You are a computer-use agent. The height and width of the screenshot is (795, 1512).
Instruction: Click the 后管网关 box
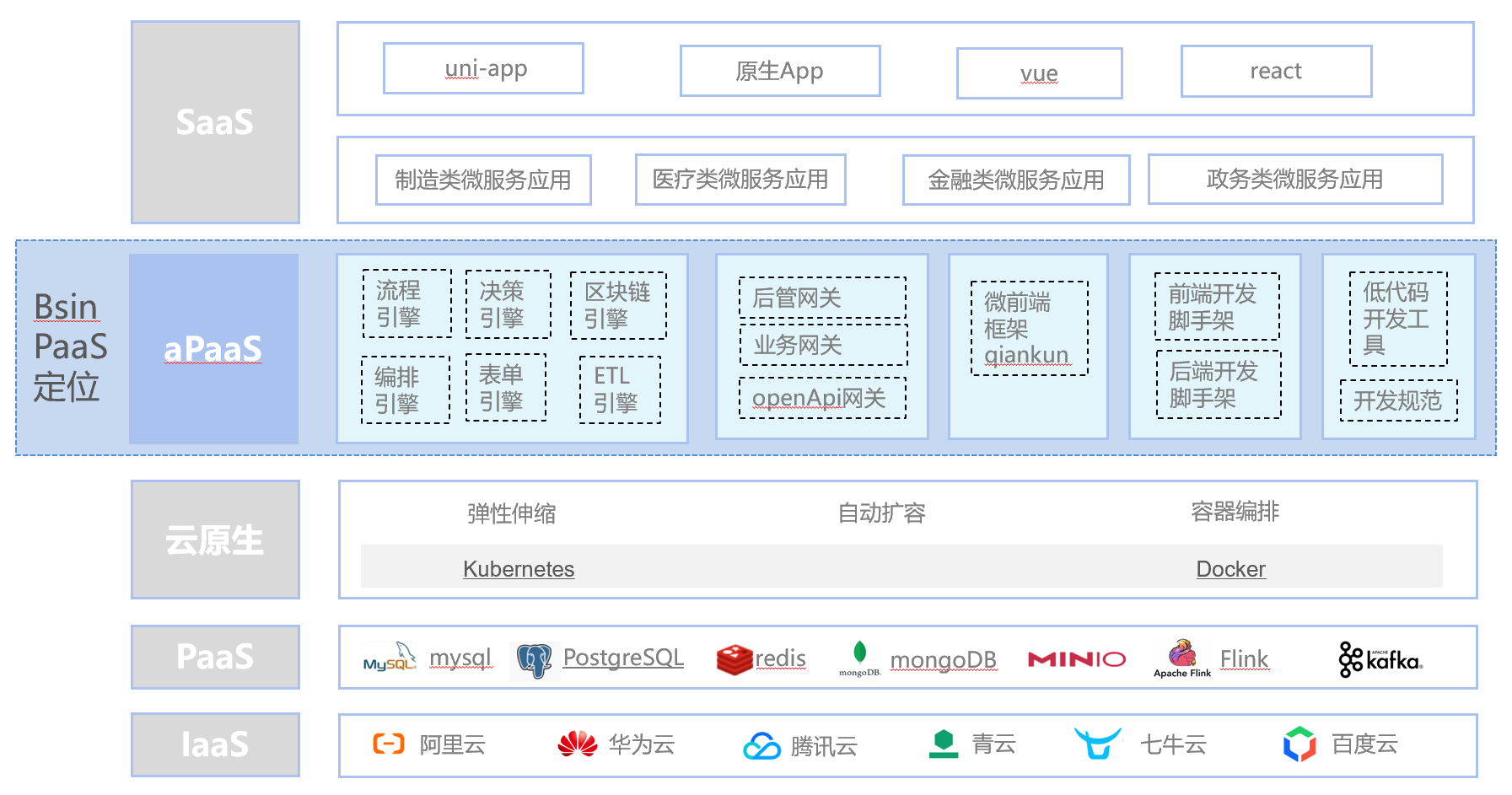click(x=823, y=298)
